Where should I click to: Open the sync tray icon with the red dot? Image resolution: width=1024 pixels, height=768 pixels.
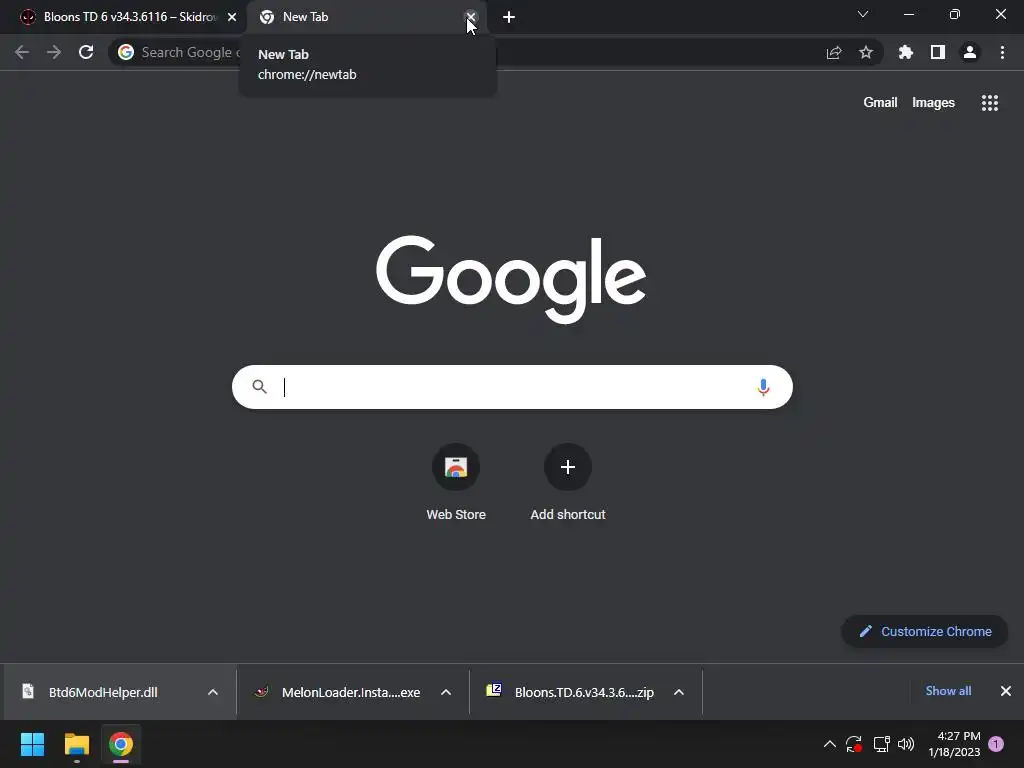pyautogui.click(x=854, y=744)
